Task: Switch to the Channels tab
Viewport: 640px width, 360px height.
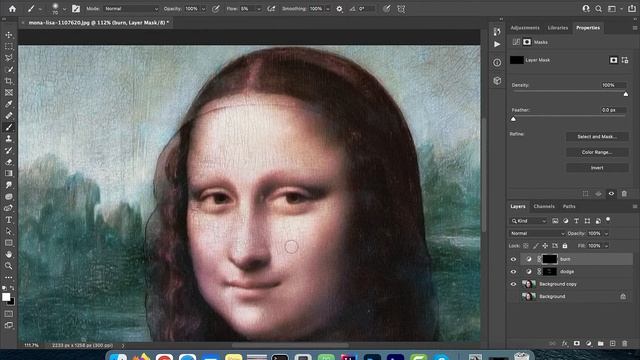Action: point(544,207)
